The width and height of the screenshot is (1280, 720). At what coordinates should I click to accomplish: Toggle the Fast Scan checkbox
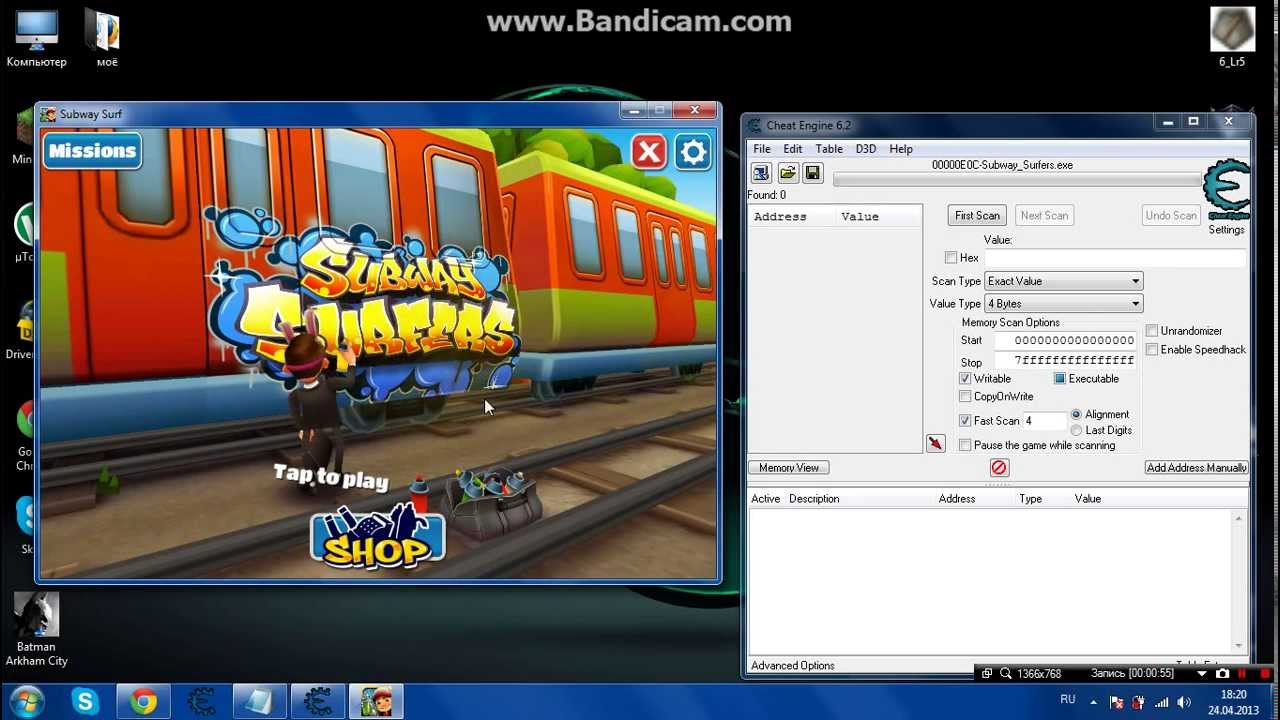965,421
